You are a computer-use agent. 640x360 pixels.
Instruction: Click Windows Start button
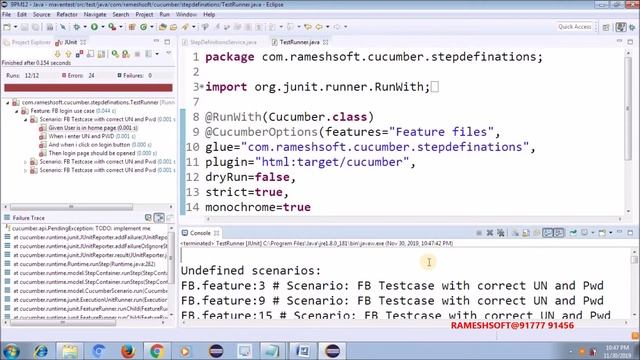coord(11,351)
